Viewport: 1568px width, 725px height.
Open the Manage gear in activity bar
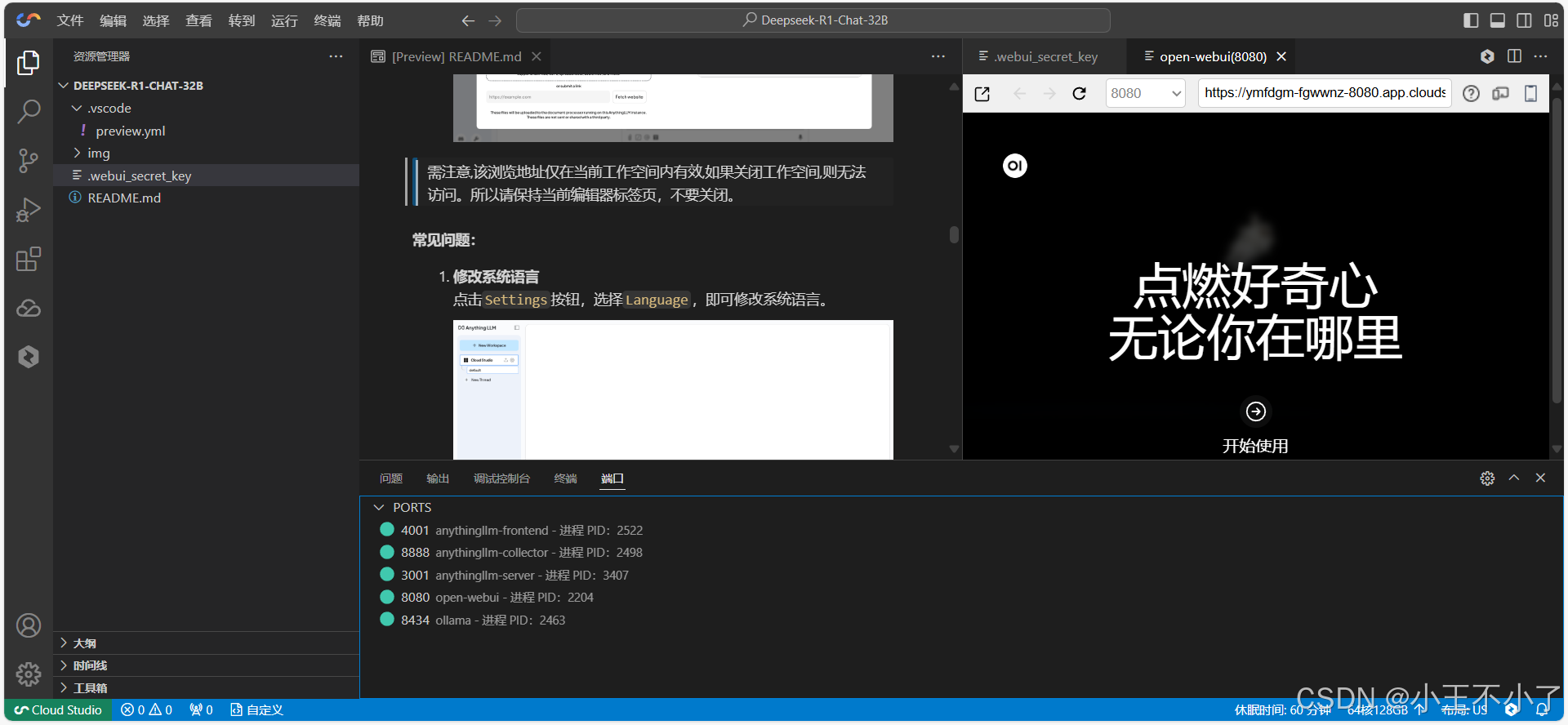(29, 674)
